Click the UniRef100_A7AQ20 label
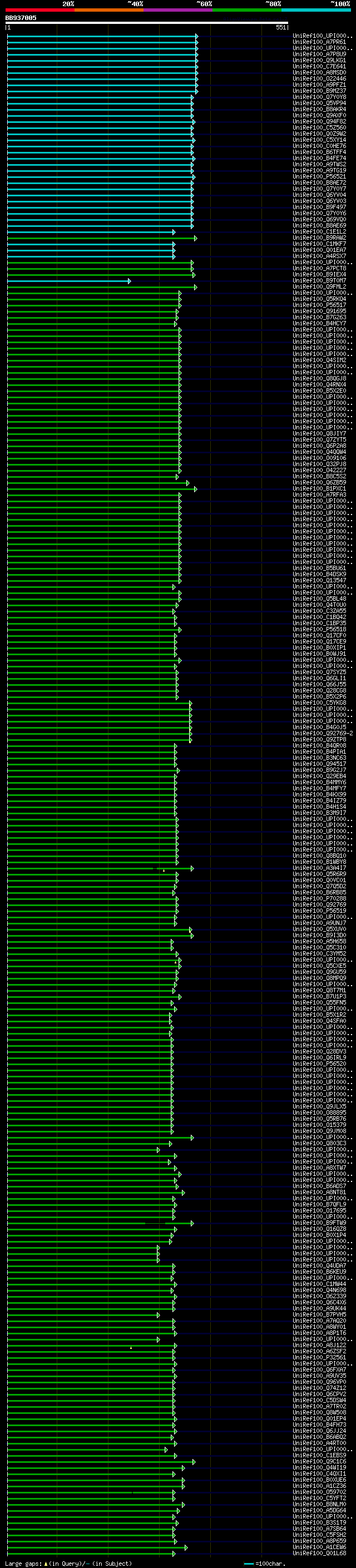 pyautogui.click(x=319, y=1321)
